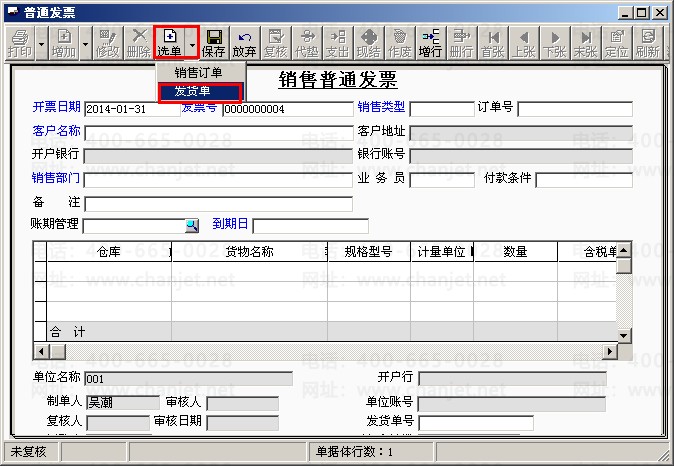
Task: Click the 保存 save toolbar icon
Action: (214, 43)
